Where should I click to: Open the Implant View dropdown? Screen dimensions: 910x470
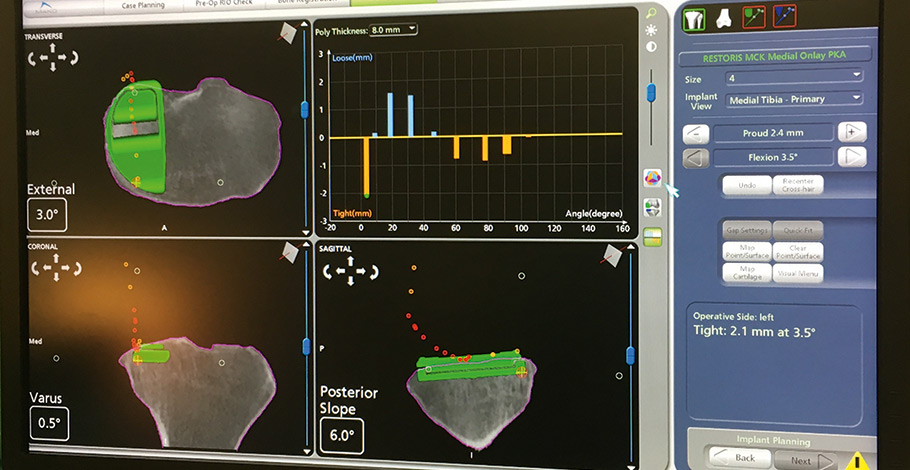(x=794, y=98)
